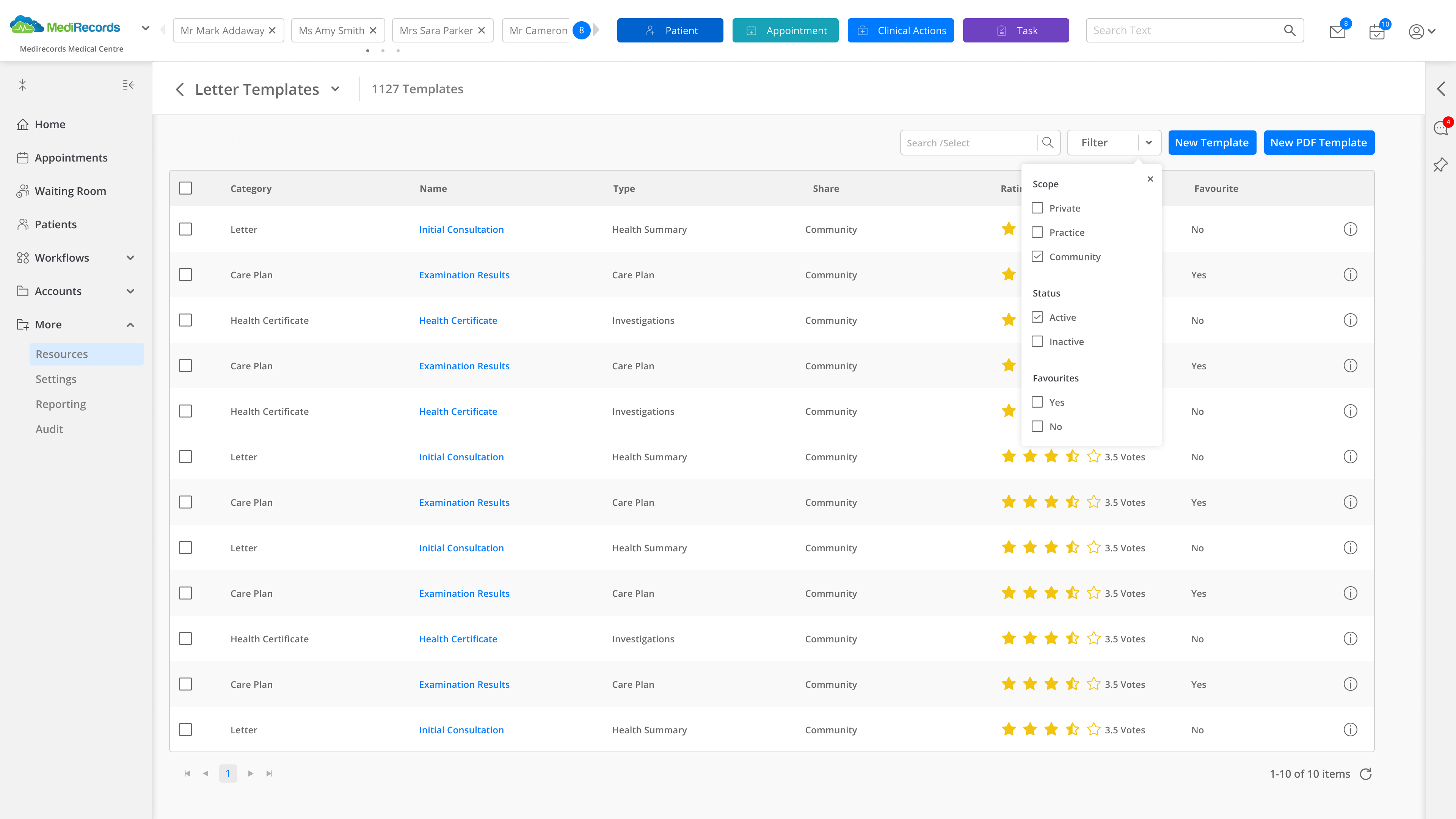Enable the Inactive status filter

pyautogui.click(x=1037, y=341)
